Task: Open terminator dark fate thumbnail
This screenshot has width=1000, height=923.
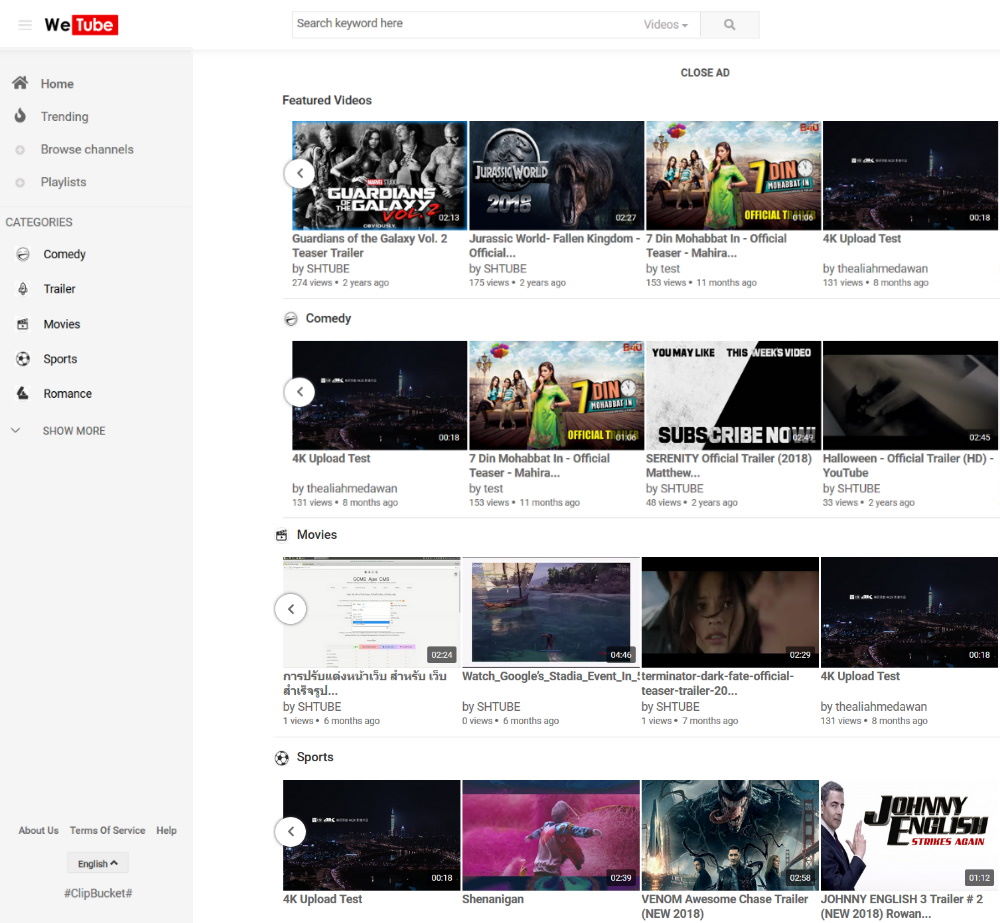Action: click(x=730, y=612)
